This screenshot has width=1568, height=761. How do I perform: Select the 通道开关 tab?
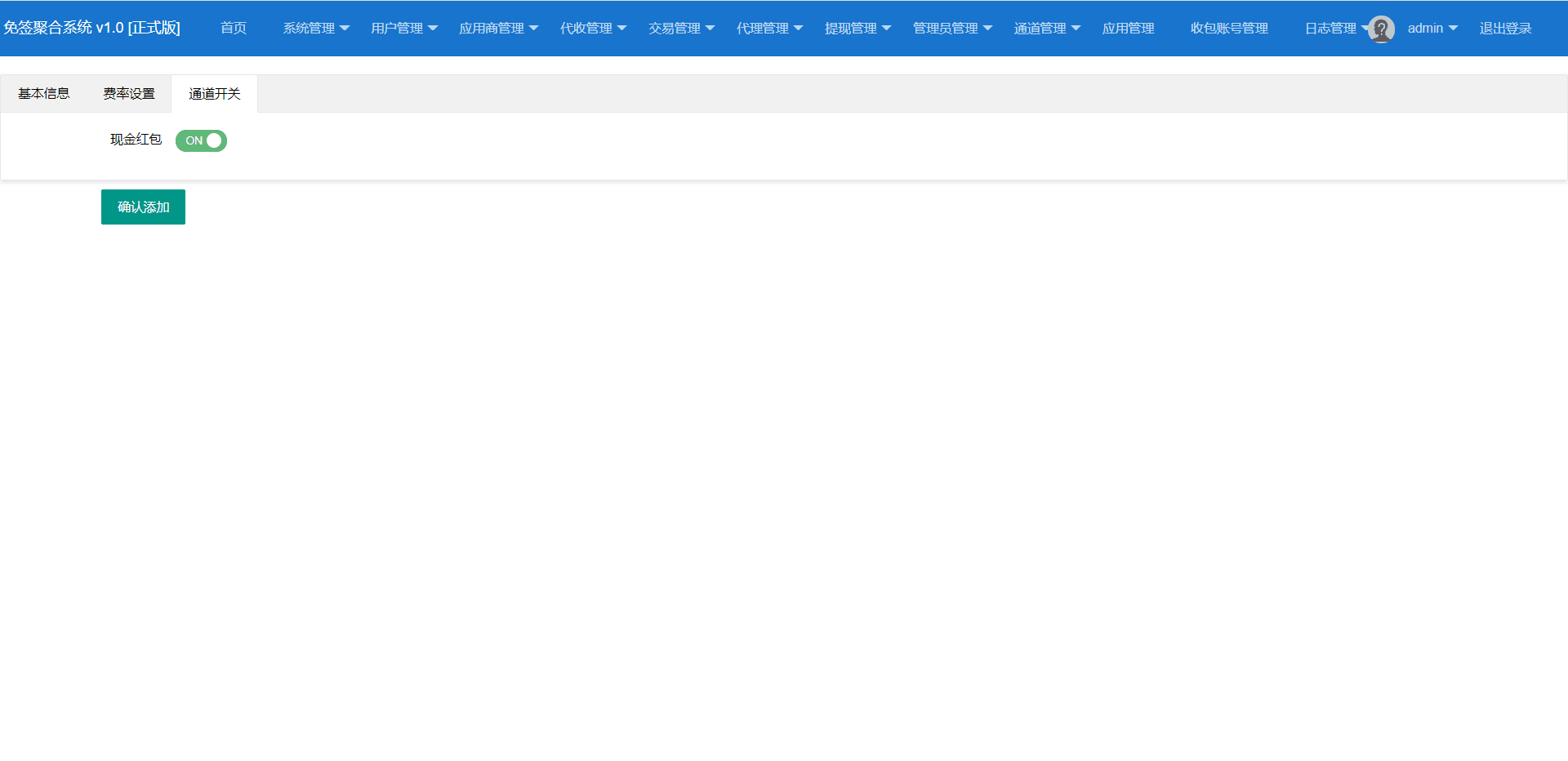coord(215,93)
